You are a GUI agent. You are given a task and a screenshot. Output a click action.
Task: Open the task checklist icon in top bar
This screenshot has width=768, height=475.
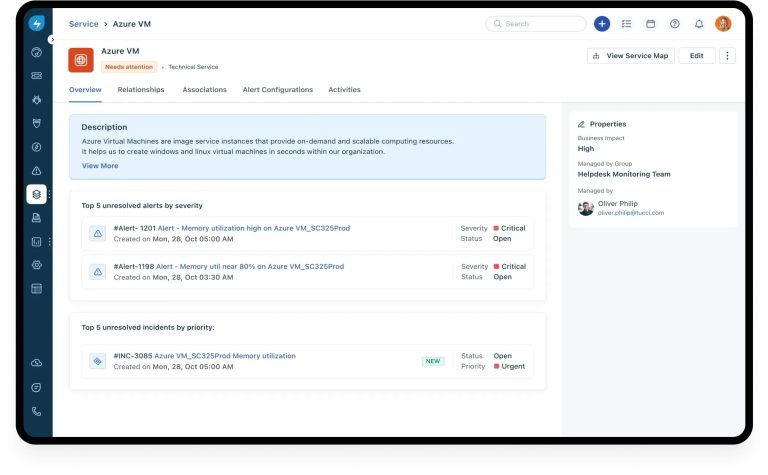[626, 24]
